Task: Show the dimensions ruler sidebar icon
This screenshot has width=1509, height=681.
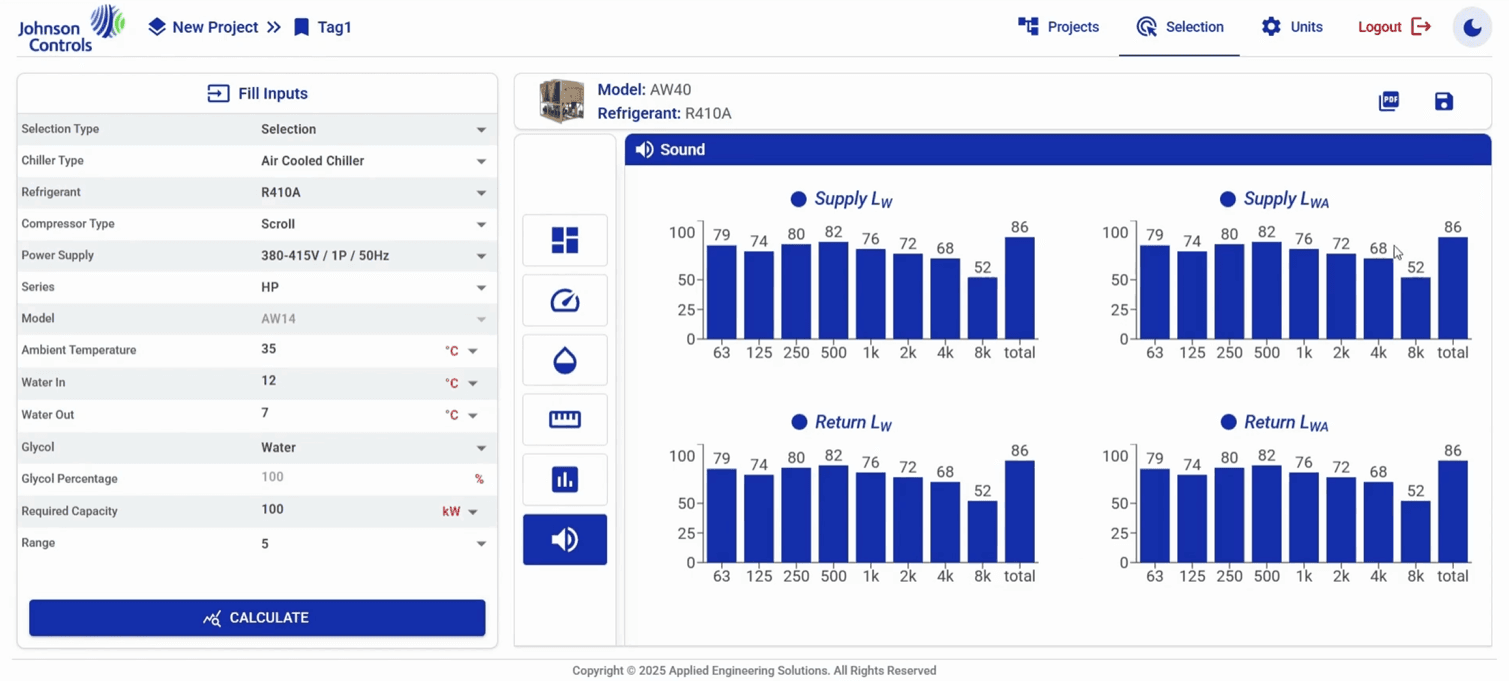Action: pyautogui.click(x=565, y=419)
